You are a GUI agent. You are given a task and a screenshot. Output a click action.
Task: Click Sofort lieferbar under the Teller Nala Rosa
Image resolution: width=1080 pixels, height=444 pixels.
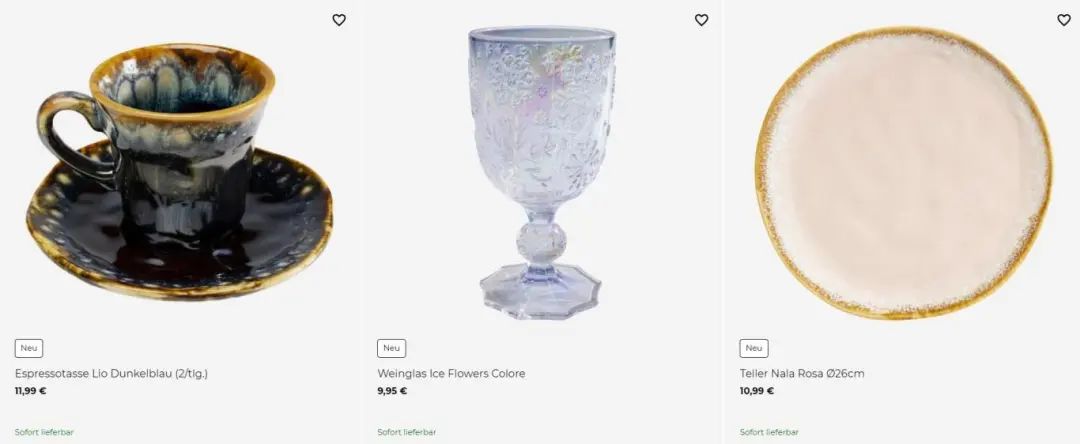[769, 432]
